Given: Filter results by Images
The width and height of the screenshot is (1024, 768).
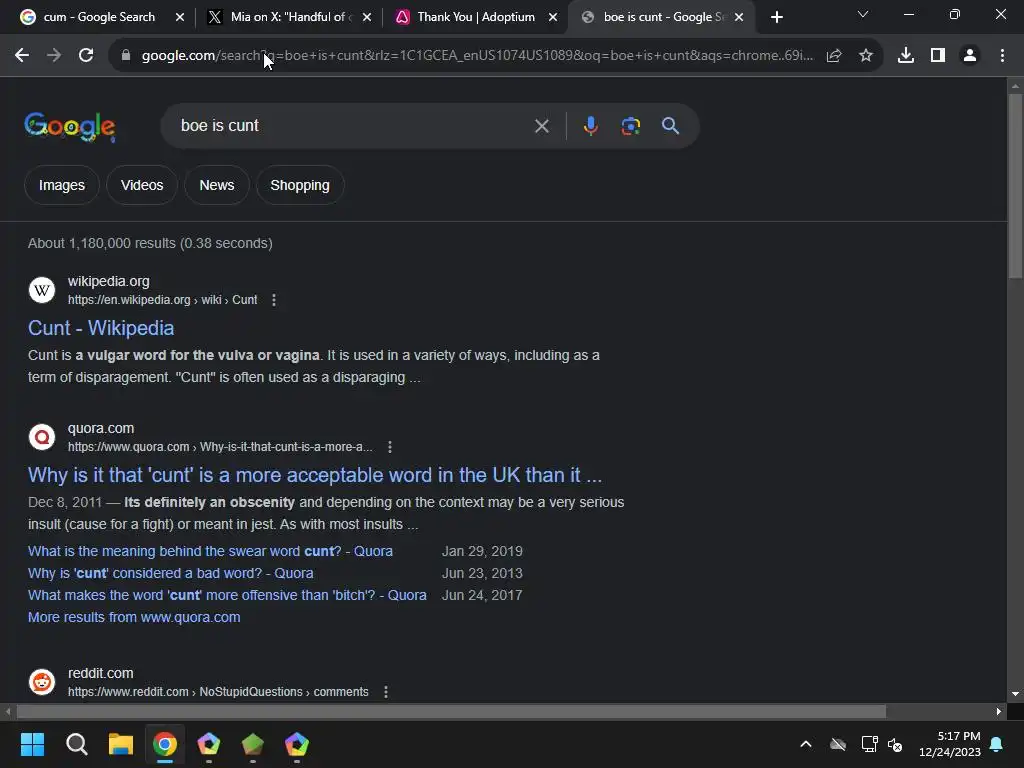Looking at the screenshot, I should 62,185.
